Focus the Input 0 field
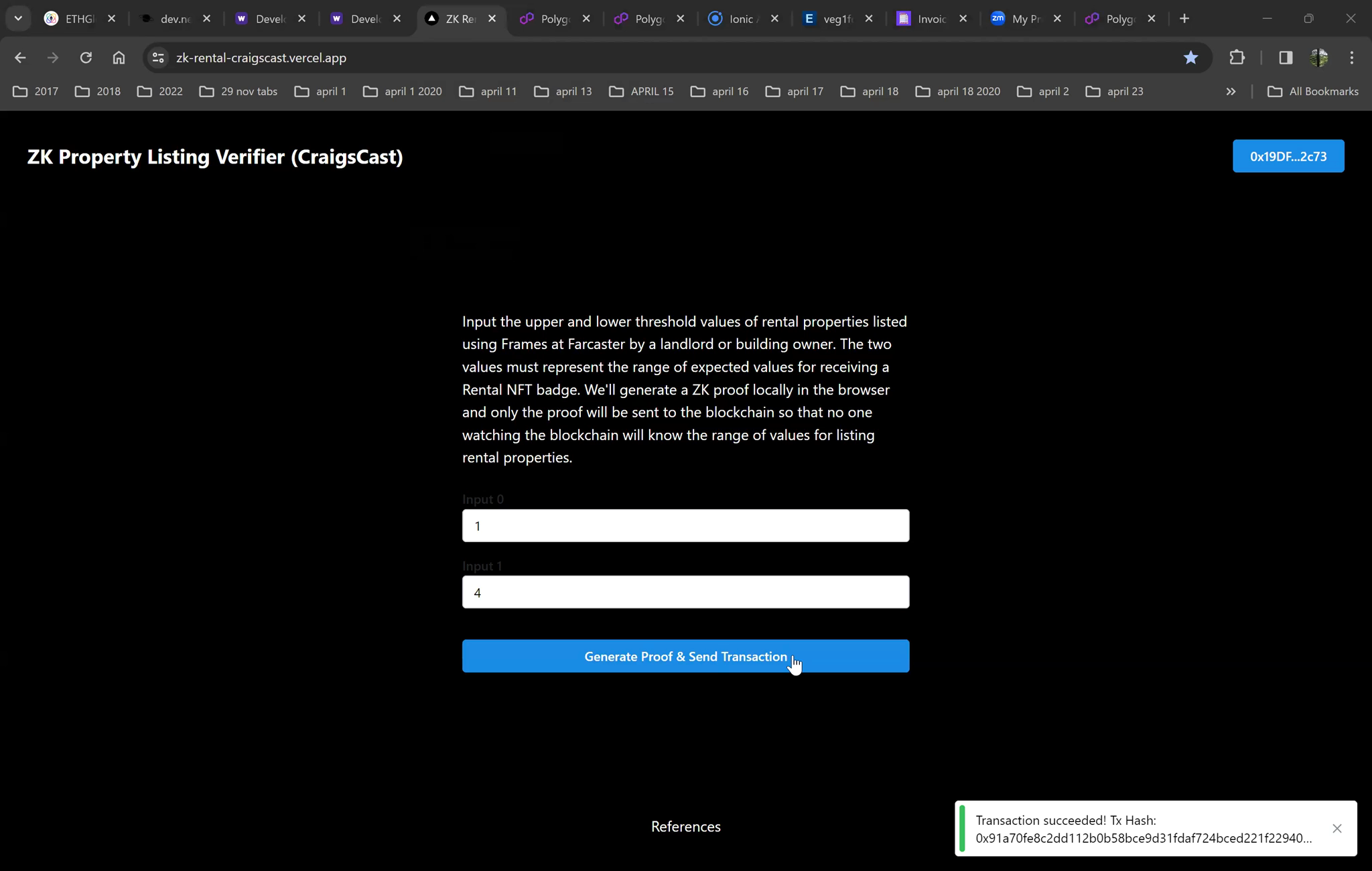This screenshot has height=871, width=1372. pyautogui.click(x=685, y=525)
